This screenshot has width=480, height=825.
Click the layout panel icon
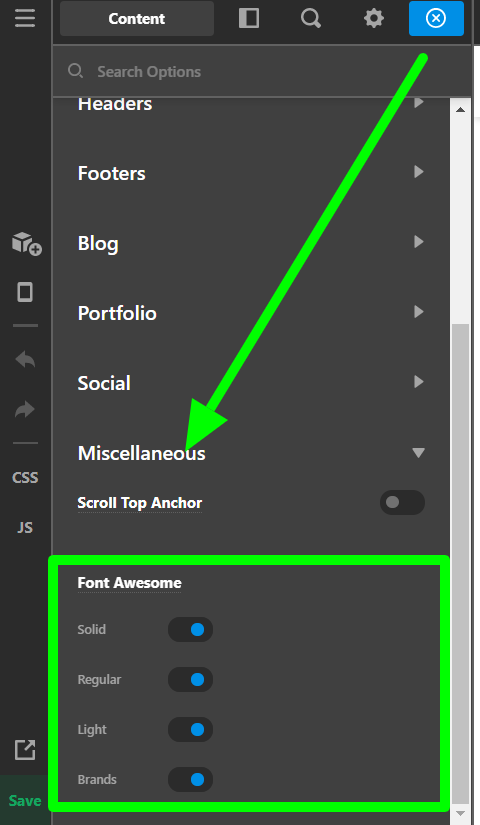[248, 18]
